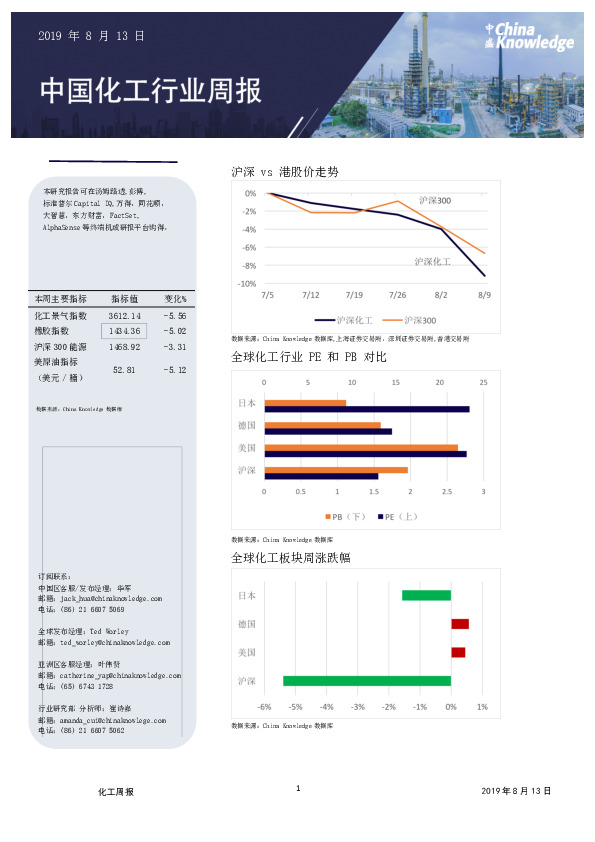Open email link ted_worley@chinaknowledge.com
This screenshot has height=842, width=595.
115,643
